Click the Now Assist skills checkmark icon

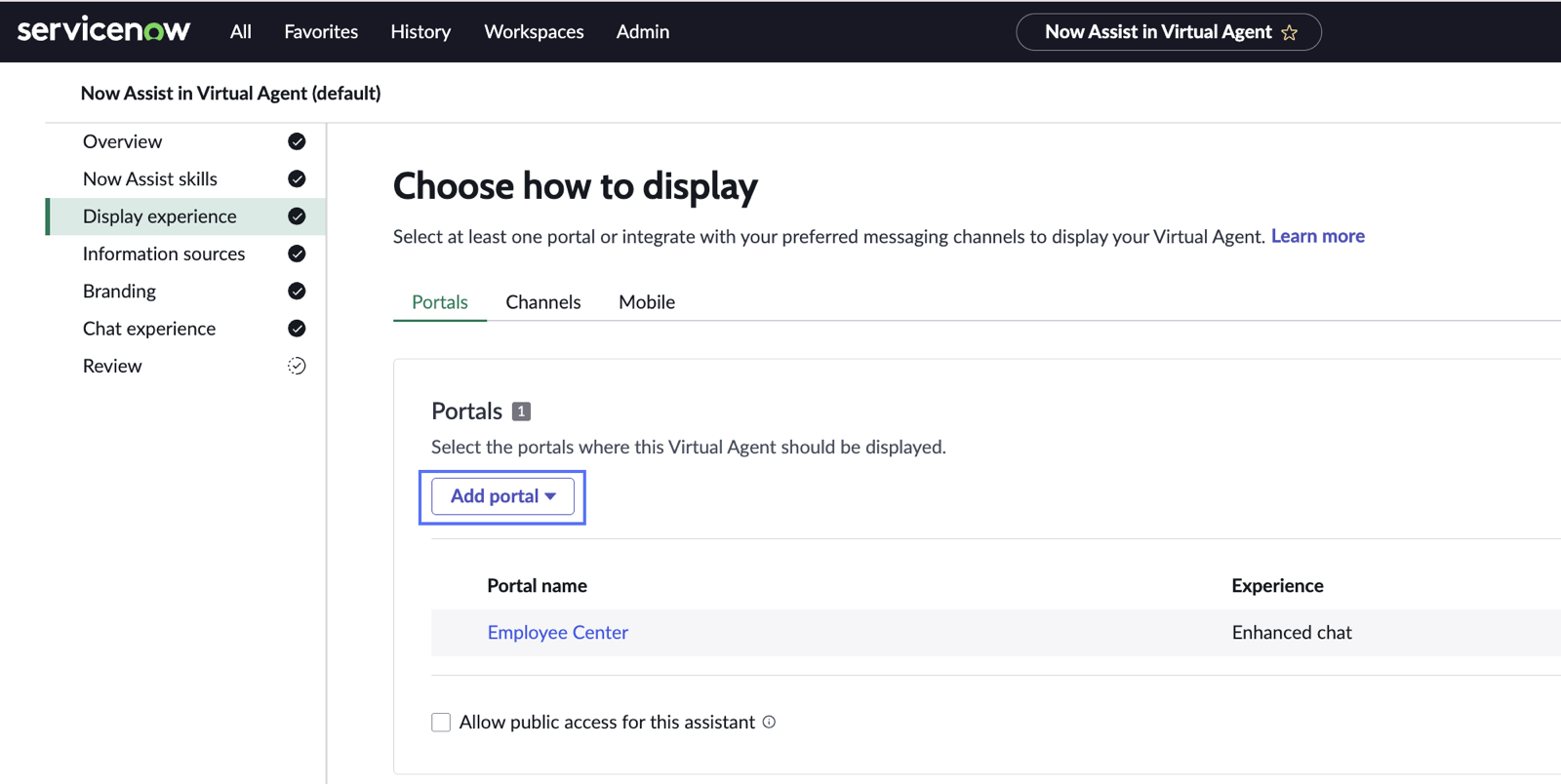pos(297,178)
